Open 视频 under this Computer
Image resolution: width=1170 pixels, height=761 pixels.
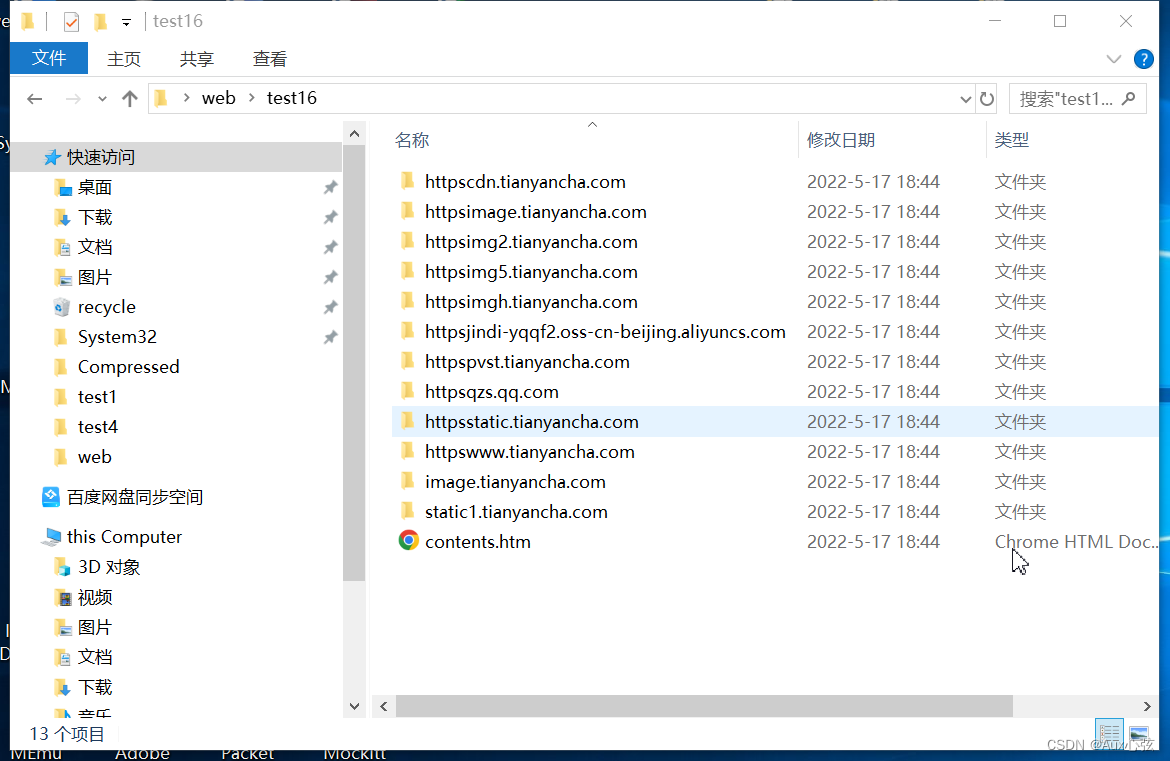coord(95,597)
